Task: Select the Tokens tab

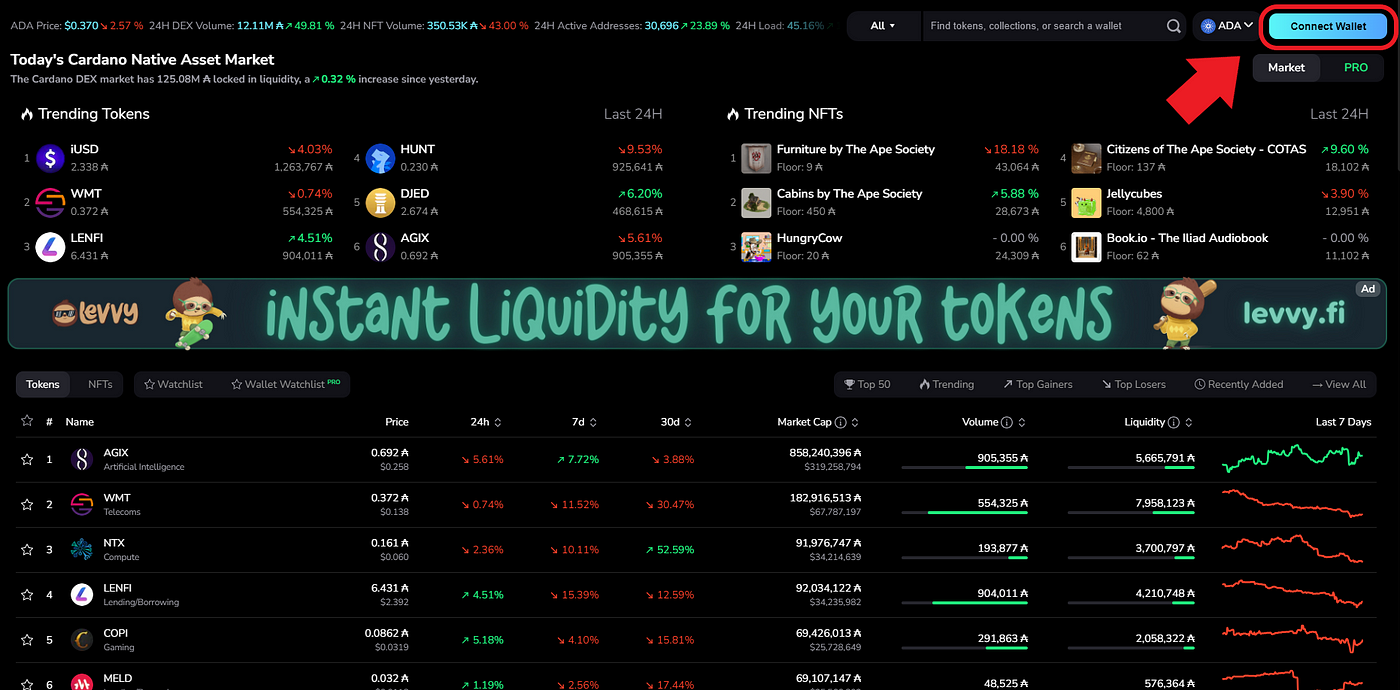Action: pyautogui.click(x=43, y=384)
